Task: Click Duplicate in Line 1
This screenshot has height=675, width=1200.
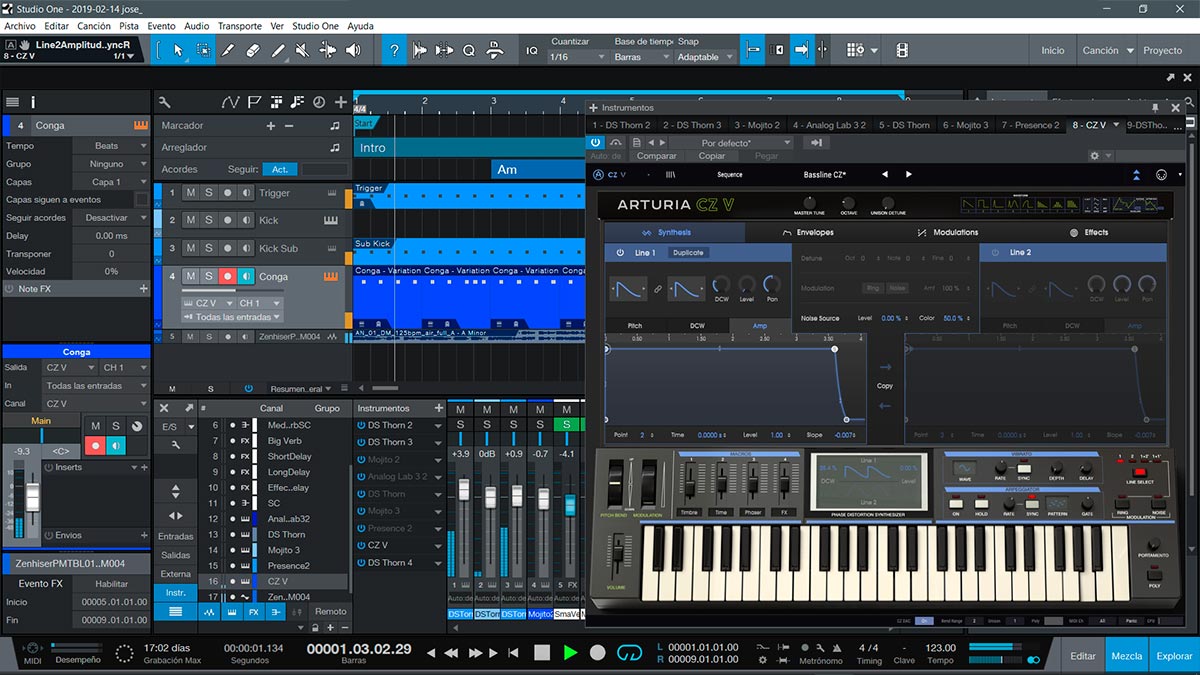Action: 687,253
